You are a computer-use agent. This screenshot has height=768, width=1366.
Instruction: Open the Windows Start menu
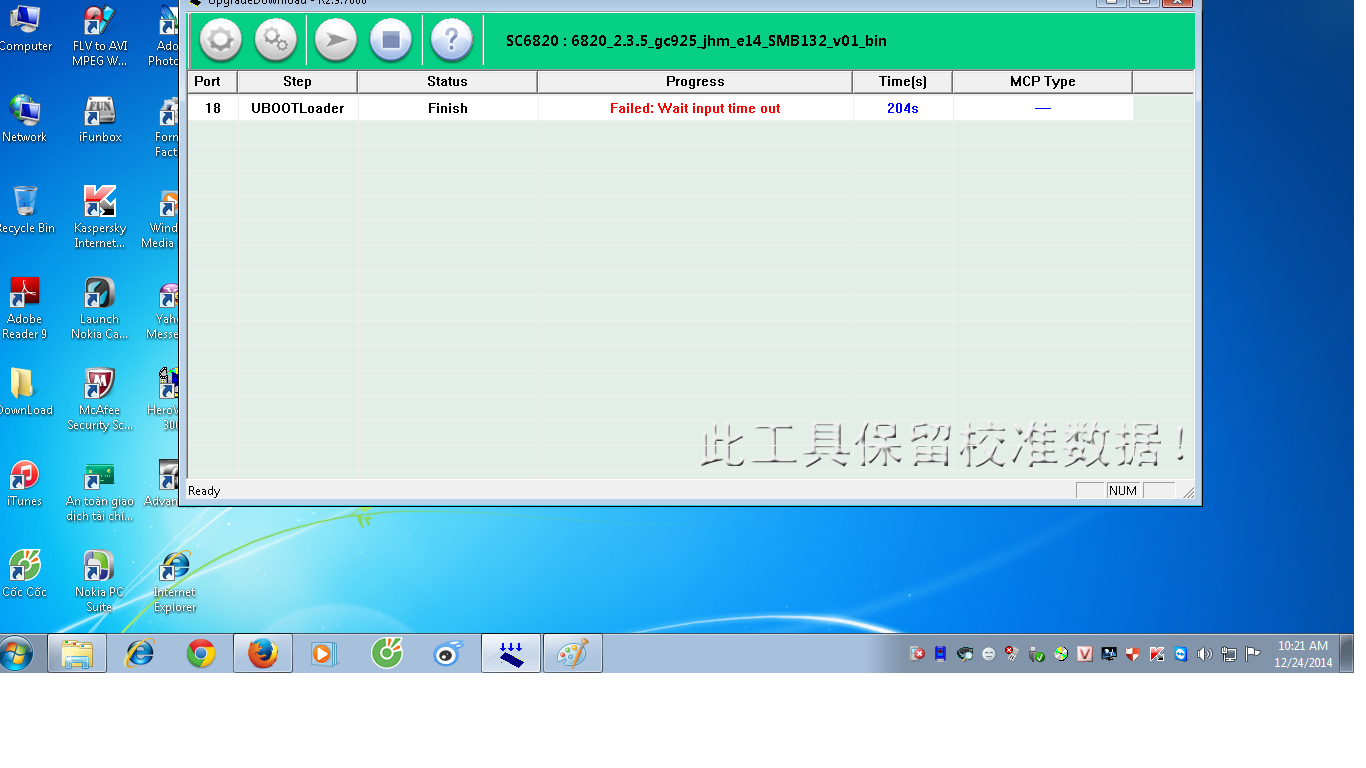[x=17, y=654]
